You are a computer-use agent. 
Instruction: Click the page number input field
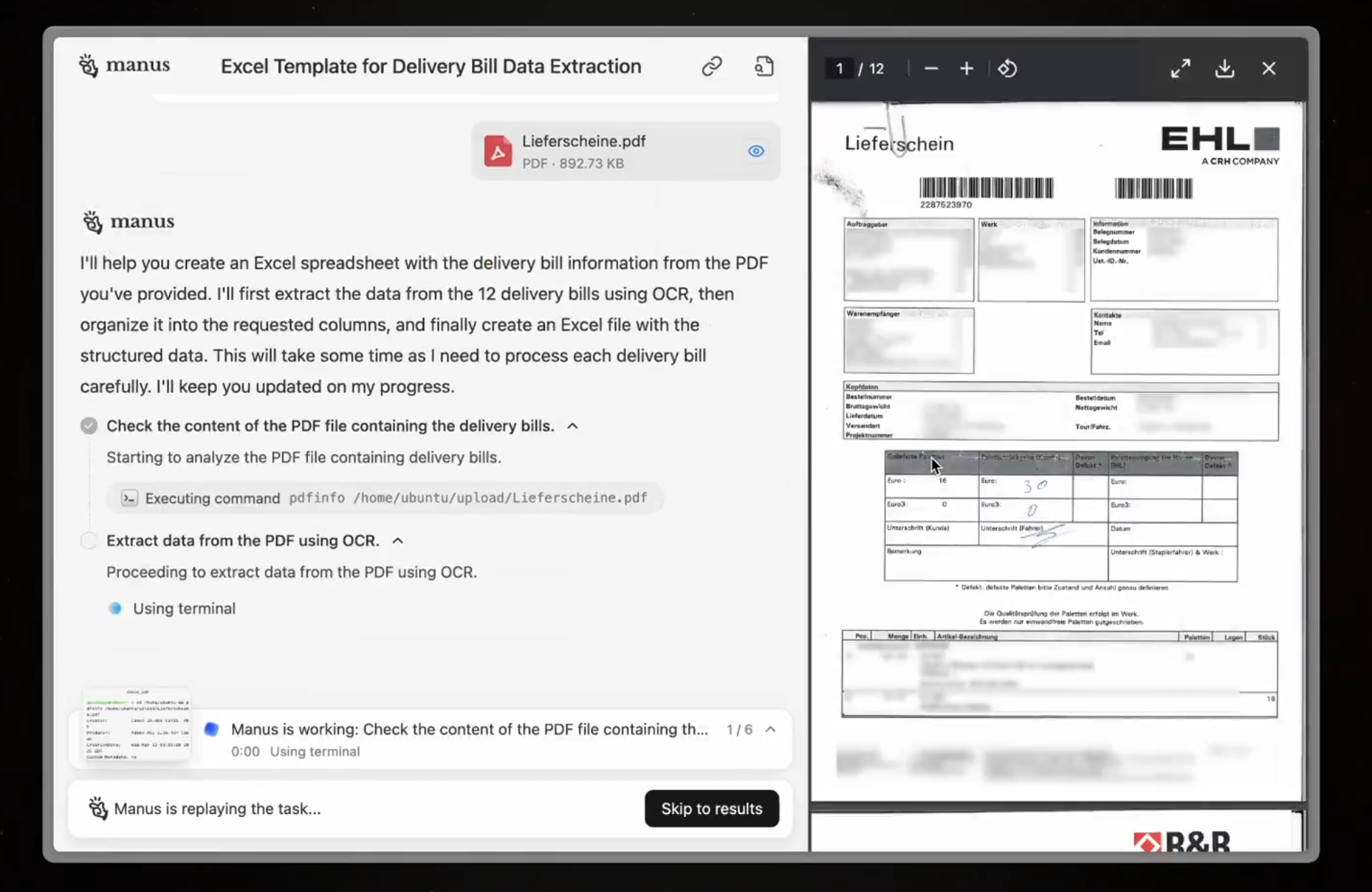[x=839, y=69]
